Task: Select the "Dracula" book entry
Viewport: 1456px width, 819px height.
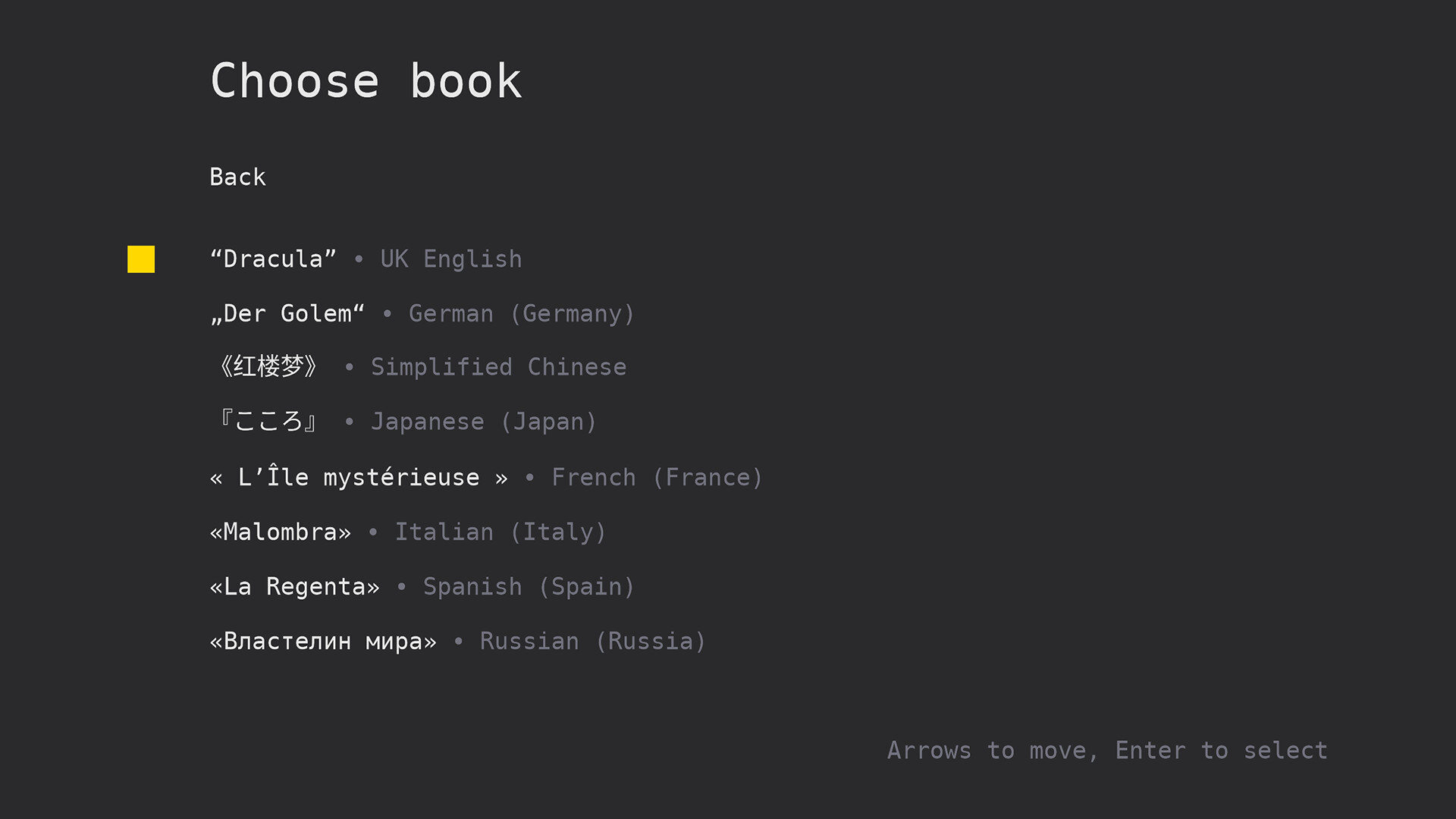Action: (273, 259)
